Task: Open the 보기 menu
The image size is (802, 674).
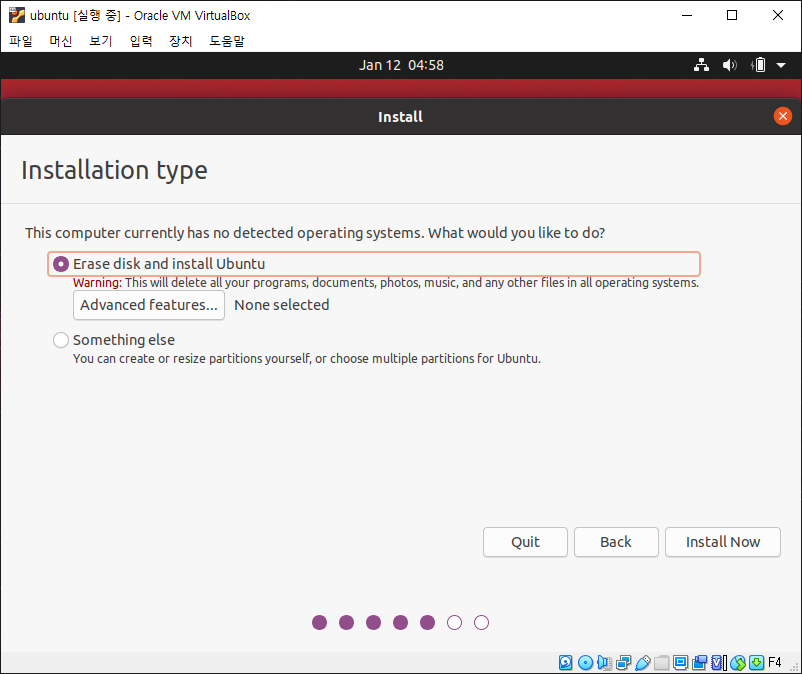Action: (101, 41)
